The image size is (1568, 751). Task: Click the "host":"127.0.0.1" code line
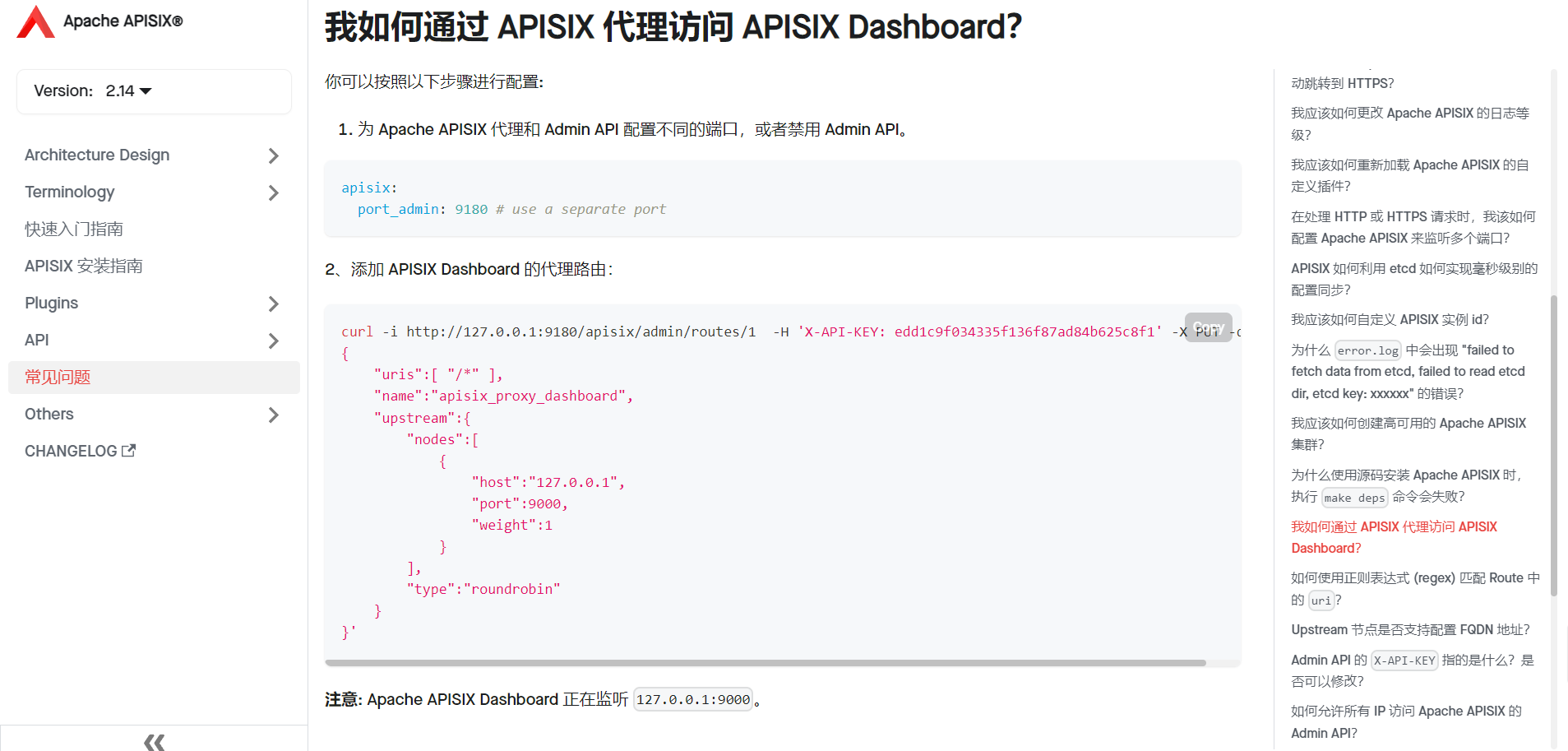(x=548, y=482)
